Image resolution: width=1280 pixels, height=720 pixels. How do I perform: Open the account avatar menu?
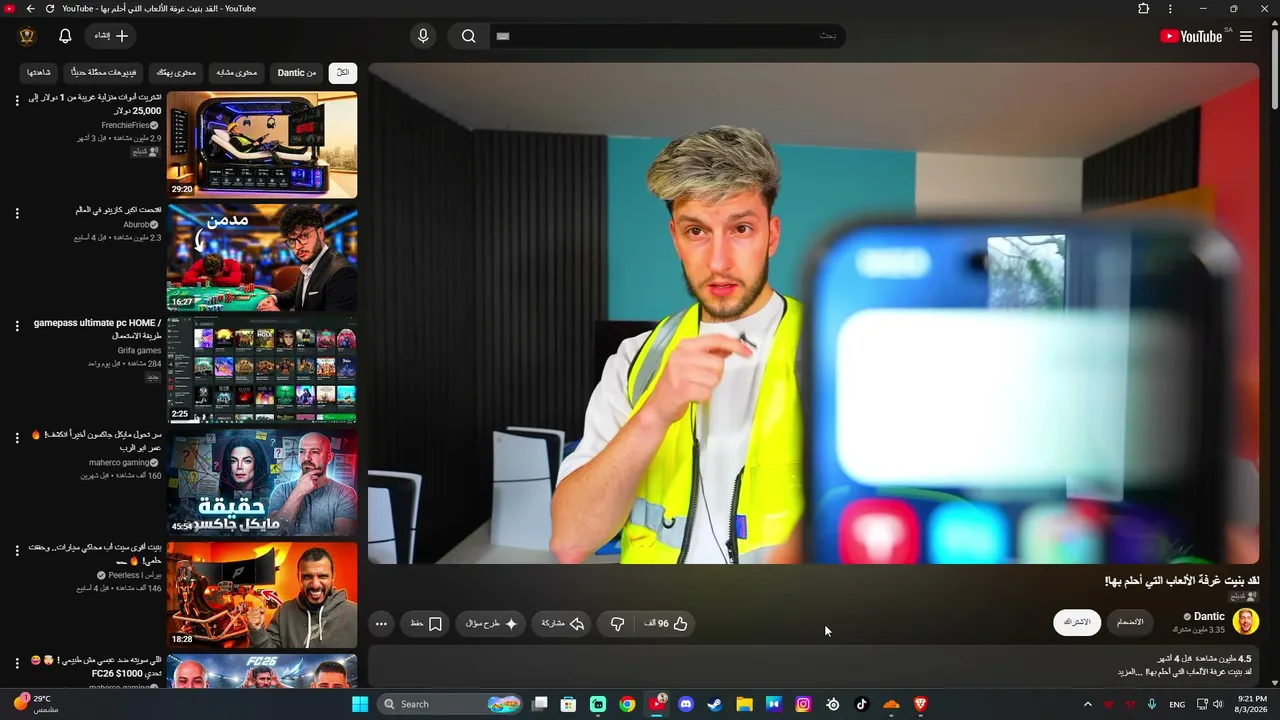click(27, 36)
